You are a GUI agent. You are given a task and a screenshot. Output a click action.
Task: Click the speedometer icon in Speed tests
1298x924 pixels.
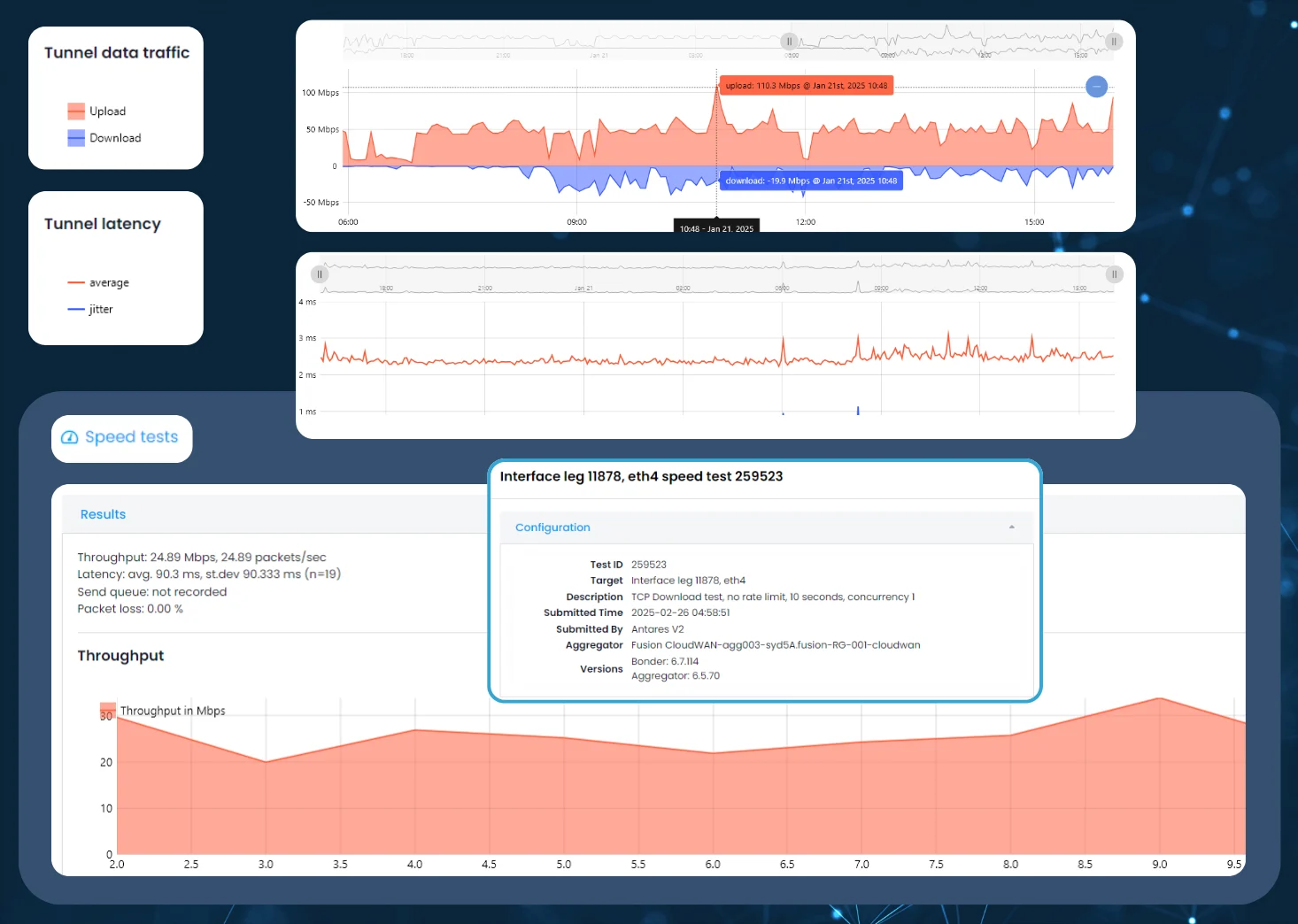click(x=70, y=437)
